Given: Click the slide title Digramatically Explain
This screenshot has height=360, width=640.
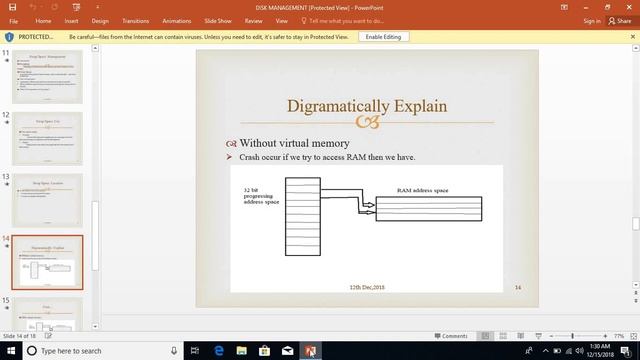Looking at the screenshot, I should (x=367, y=106).
